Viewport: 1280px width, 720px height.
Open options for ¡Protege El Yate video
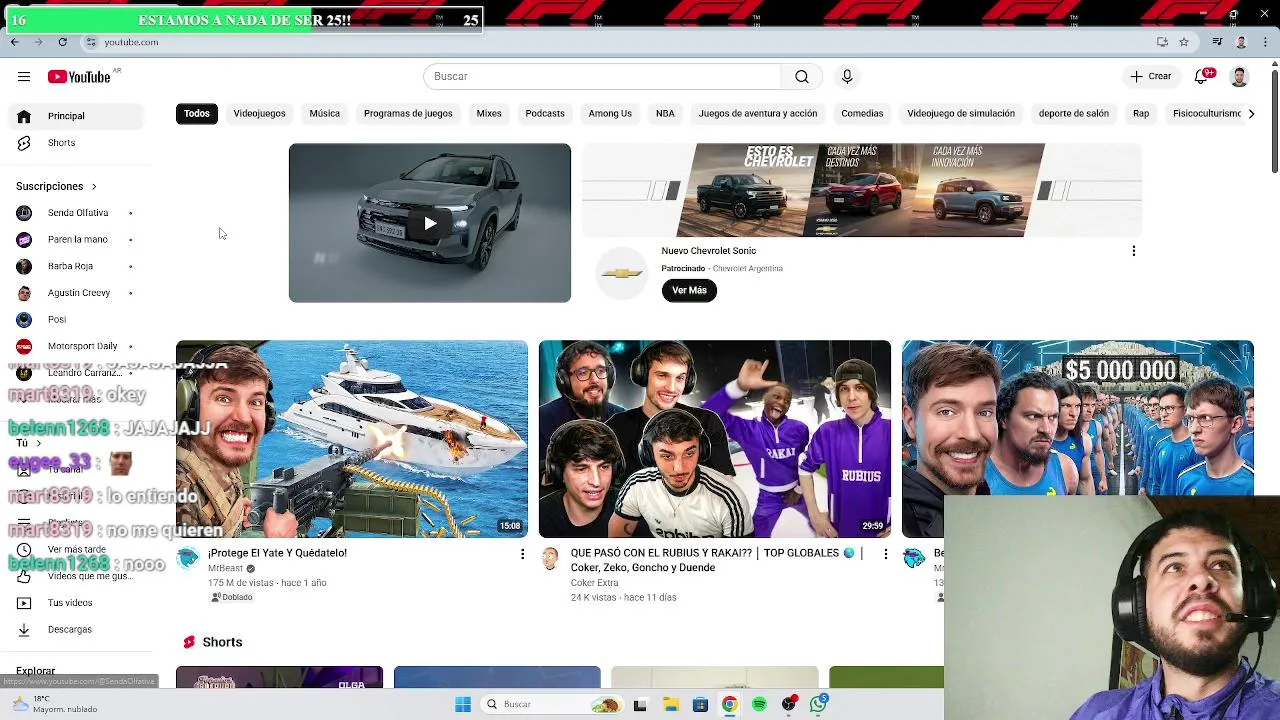coord(522,554)
